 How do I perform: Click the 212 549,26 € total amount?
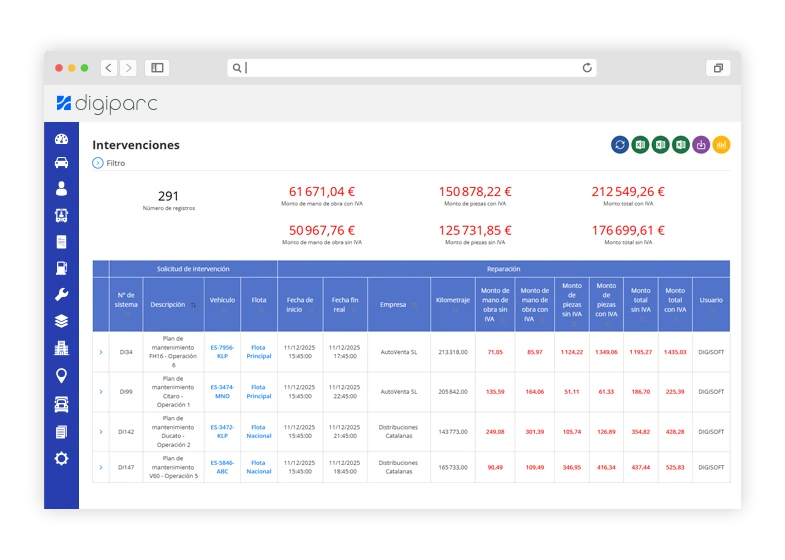628,192
